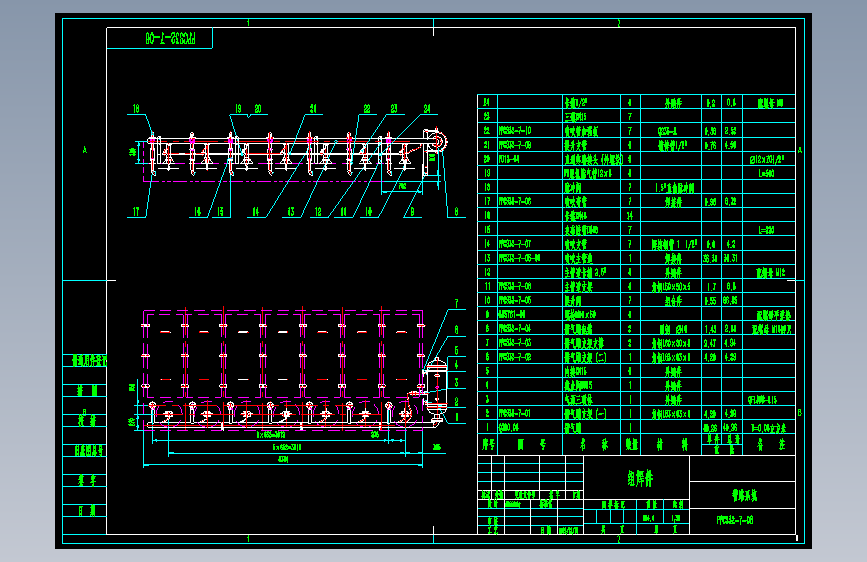Click part code PPCS32-7-10 in parts list
Screen dimensions: 867x562
515,131
